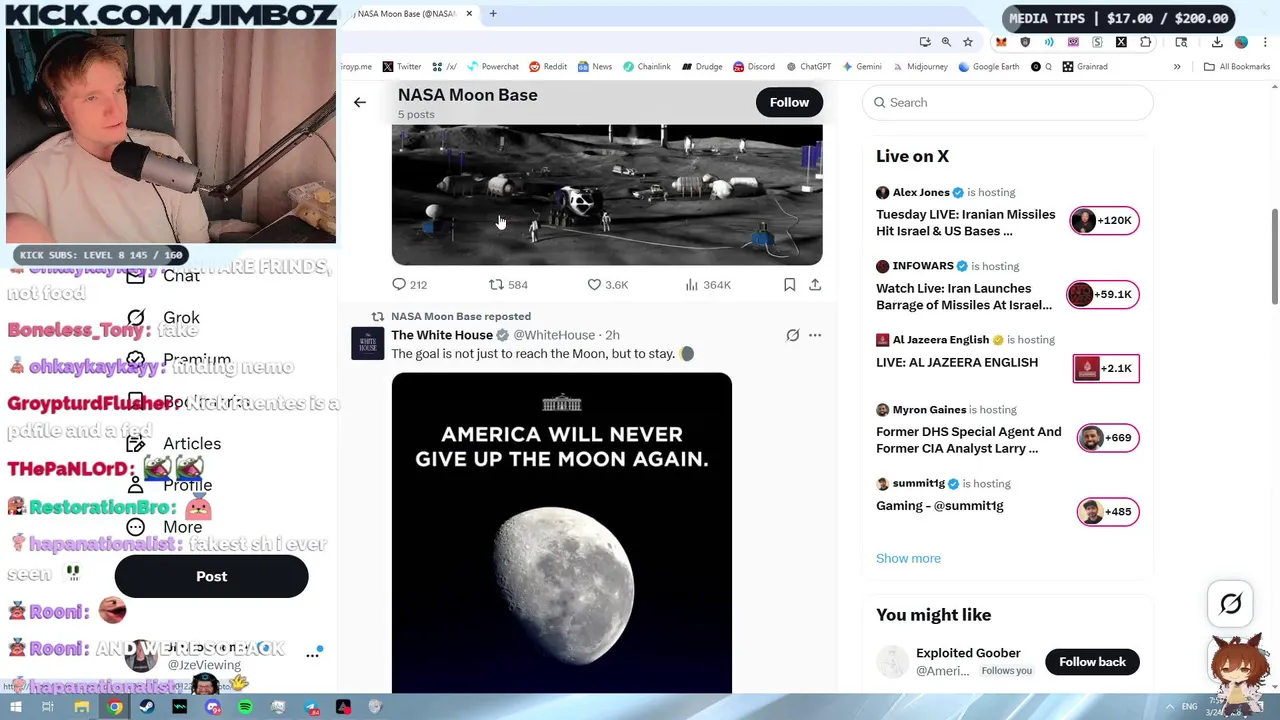The width and height of the screenshot is (1280, 720).
Task: Open the Midjourney bookmark
Action: point(919,67)
